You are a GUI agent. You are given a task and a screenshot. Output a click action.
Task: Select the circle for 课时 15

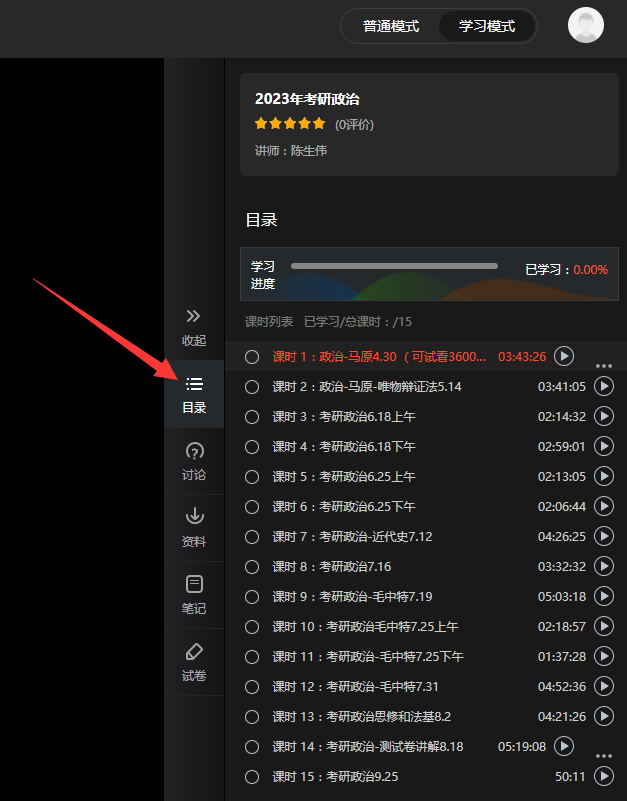click(252, 777)
